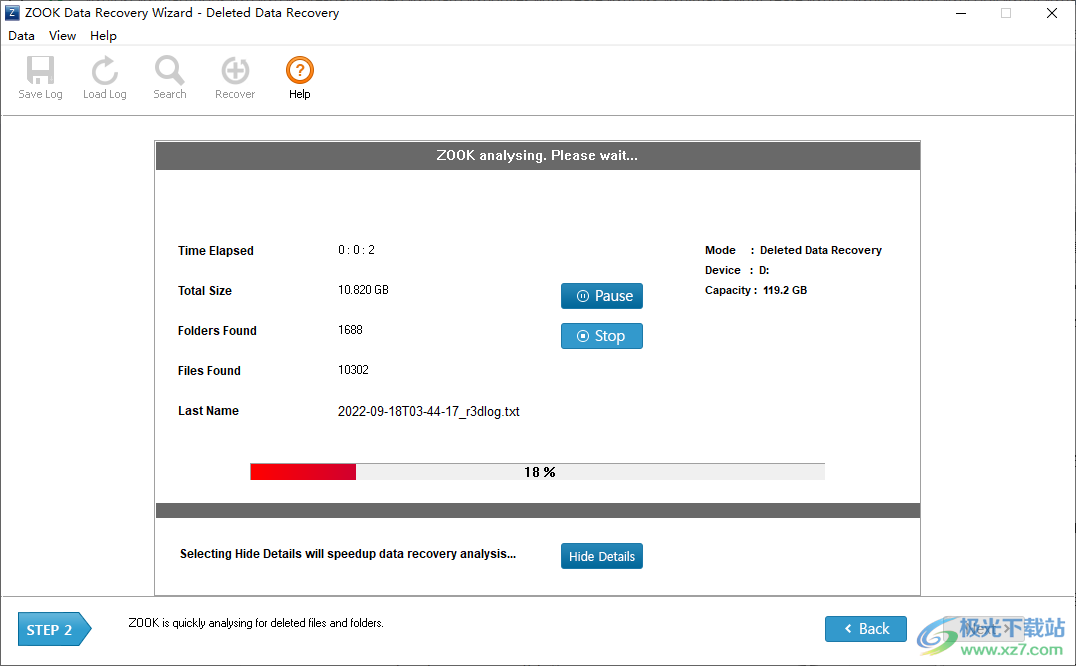Open the Help menu
The image size is (1076, 666).
pos(103,35)
